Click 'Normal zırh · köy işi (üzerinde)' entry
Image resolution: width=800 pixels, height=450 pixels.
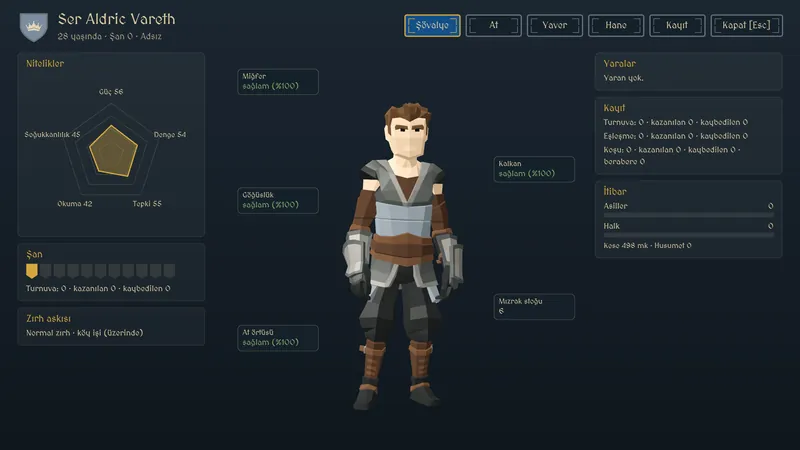[x=85, y=333]
